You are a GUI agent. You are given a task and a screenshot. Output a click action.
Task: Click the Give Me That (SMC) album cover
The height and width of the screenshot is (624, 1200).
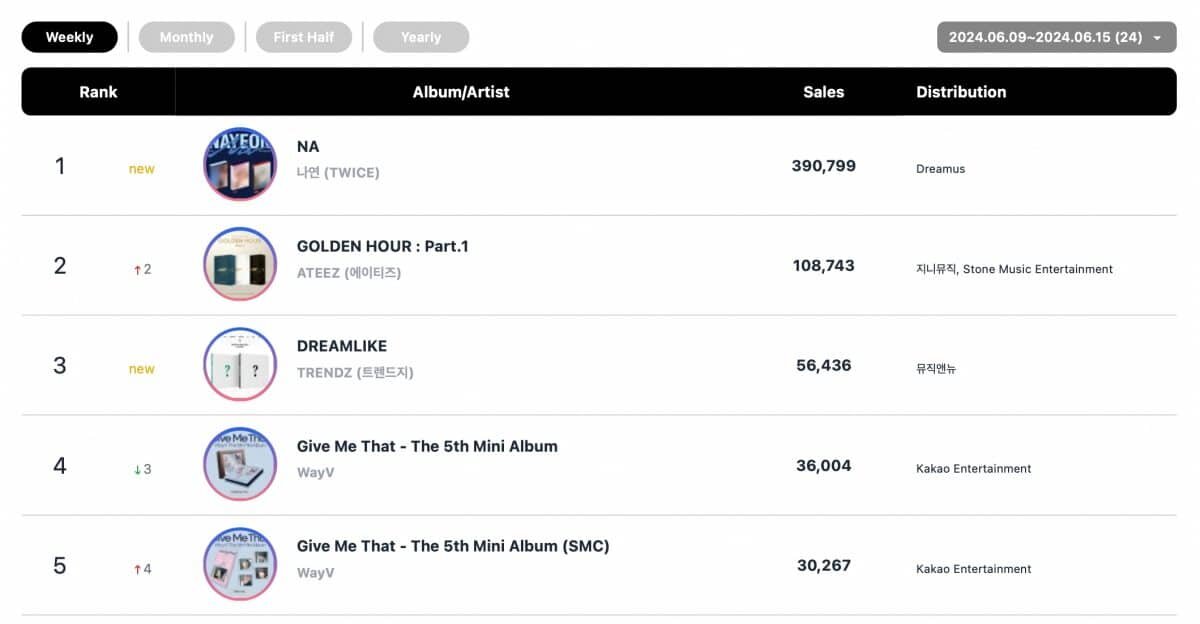coord(240,565)
